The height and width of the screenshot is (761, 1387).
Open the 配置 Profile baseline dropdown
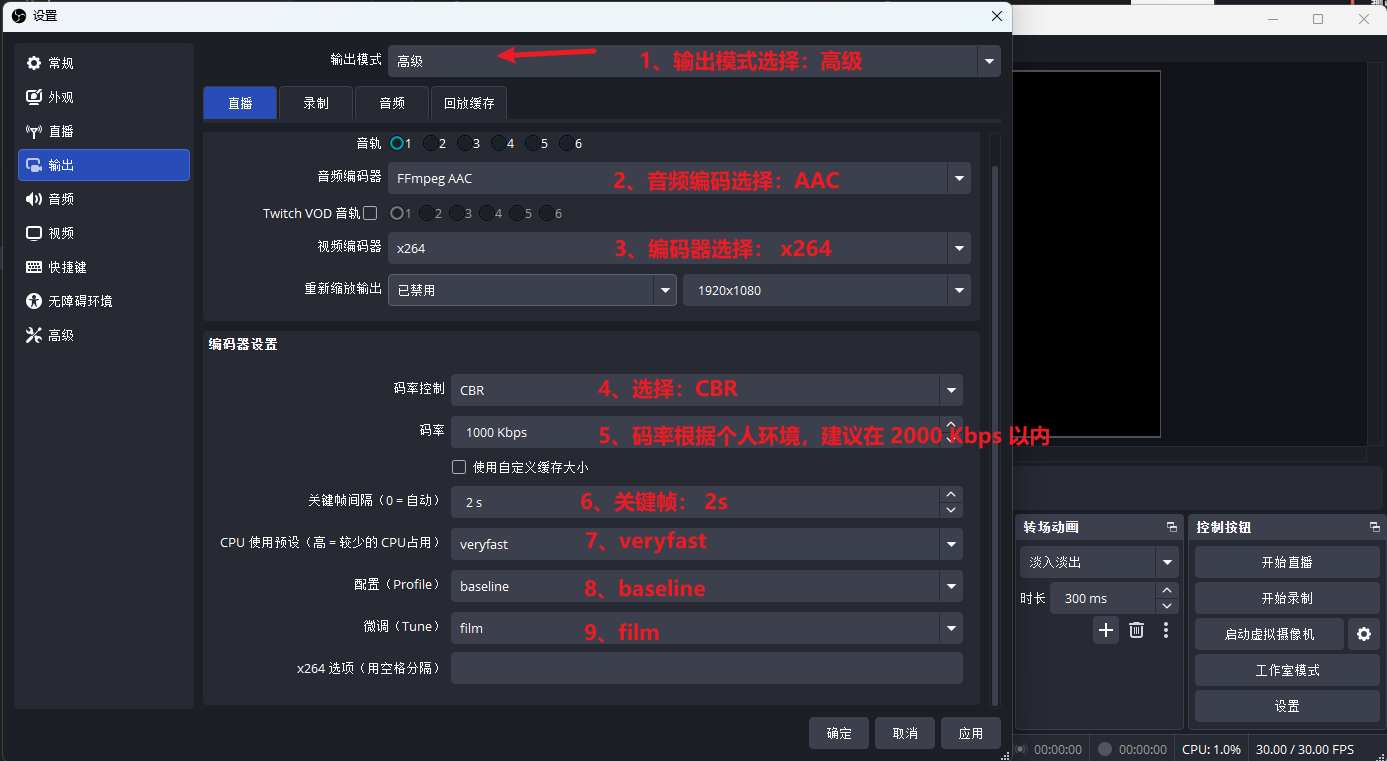707,586
